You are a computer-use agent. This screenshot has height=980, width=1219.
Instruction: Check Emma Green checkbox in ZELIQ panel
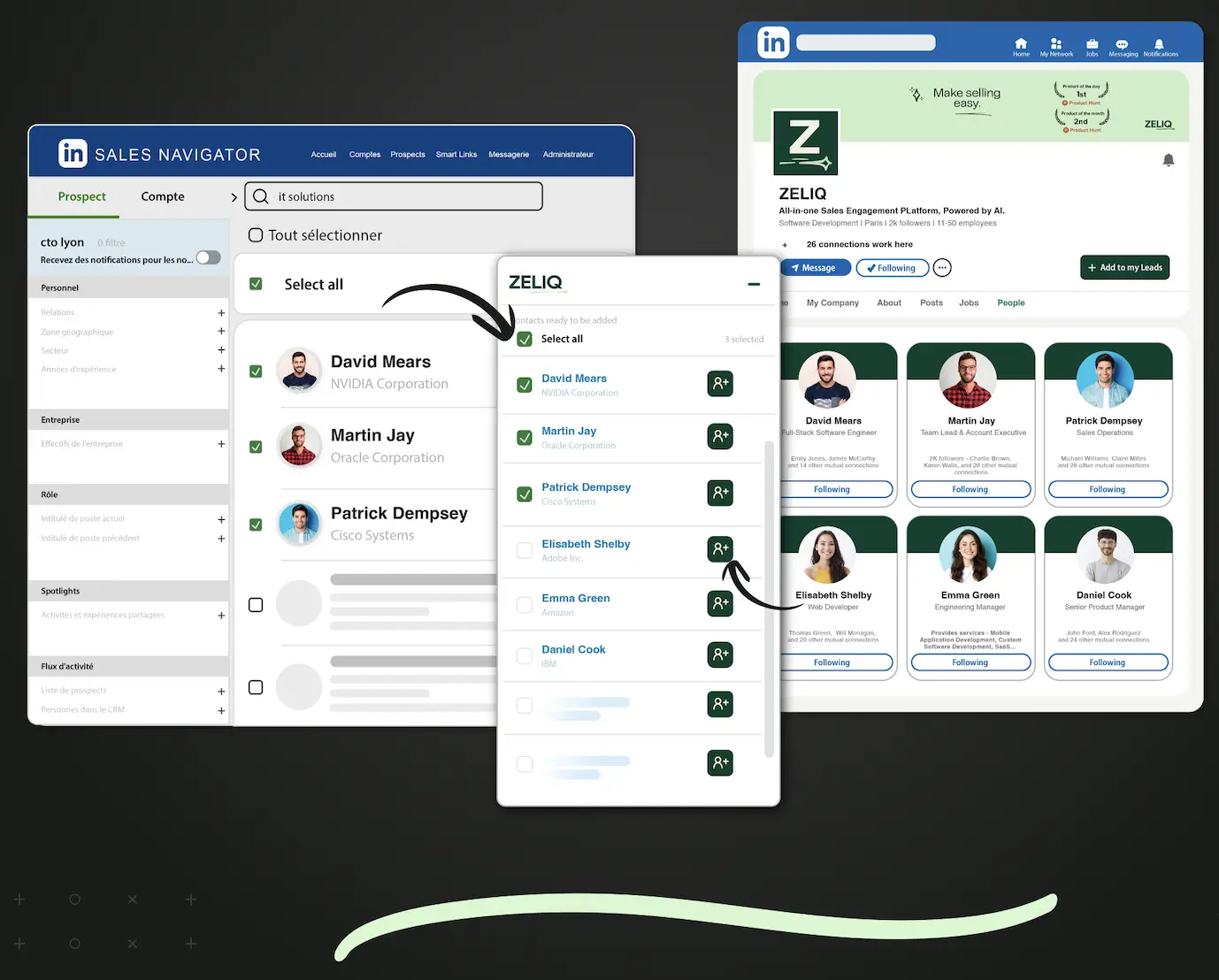[525, 605]
